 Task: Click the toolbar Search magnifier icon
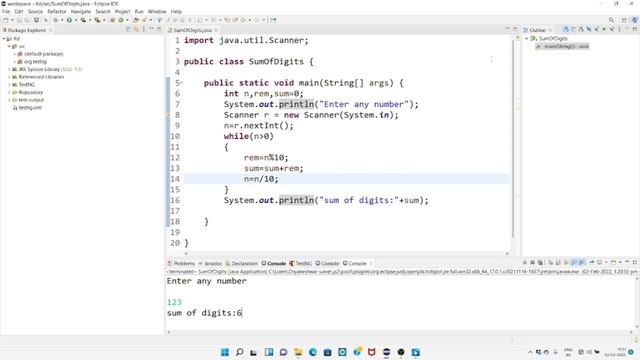(x=611, y=20)
